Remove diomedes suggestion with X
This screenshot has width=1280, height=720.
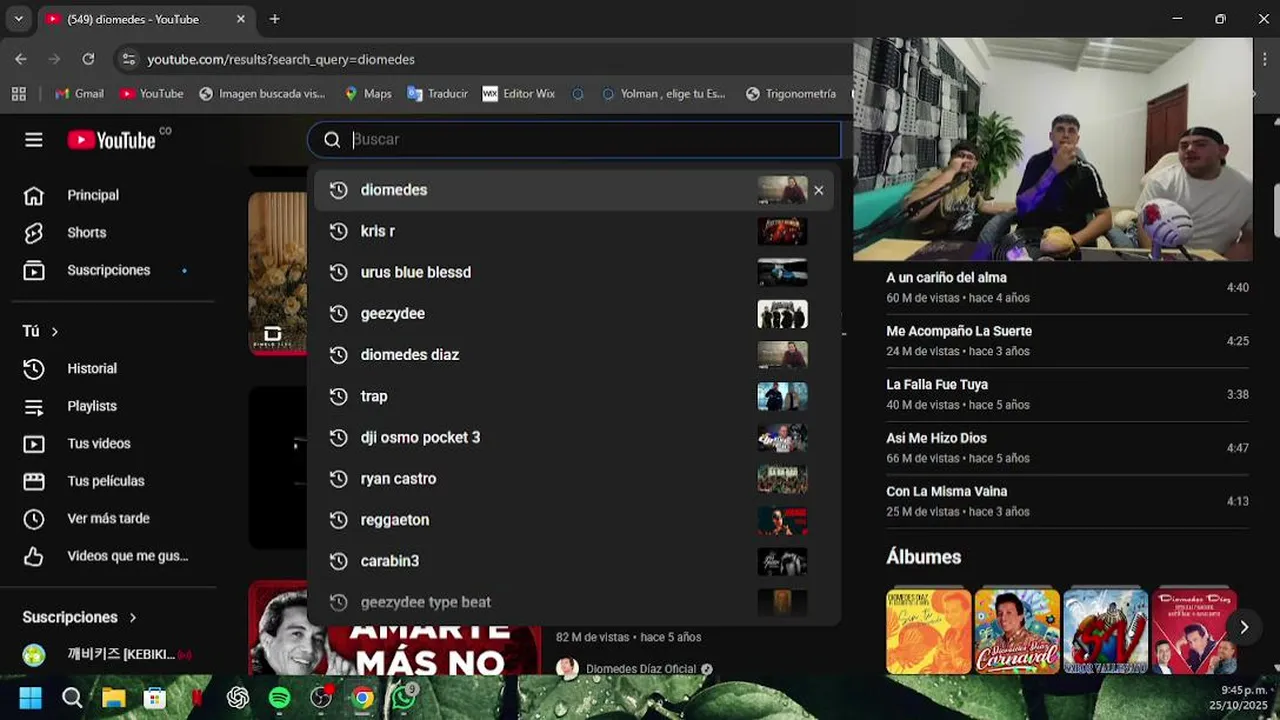tap(818, 190)
